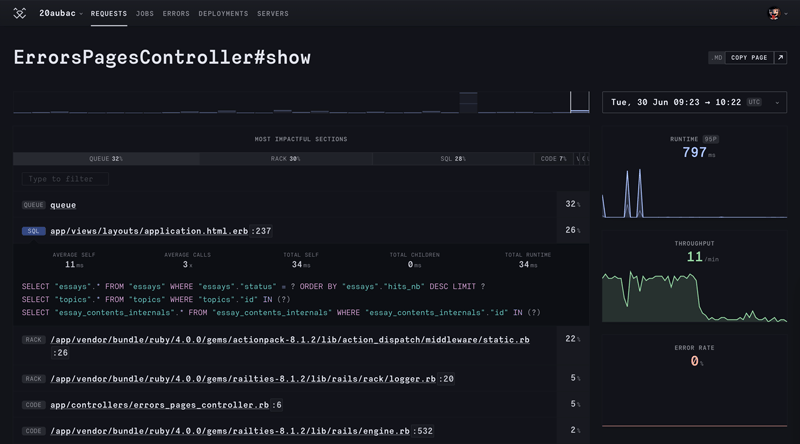Image resolution: width=800 pixels, height=444 pixels.
Task: Click the runtime 797 ms value
Action: pyautogui.click(x=698, y=152)
